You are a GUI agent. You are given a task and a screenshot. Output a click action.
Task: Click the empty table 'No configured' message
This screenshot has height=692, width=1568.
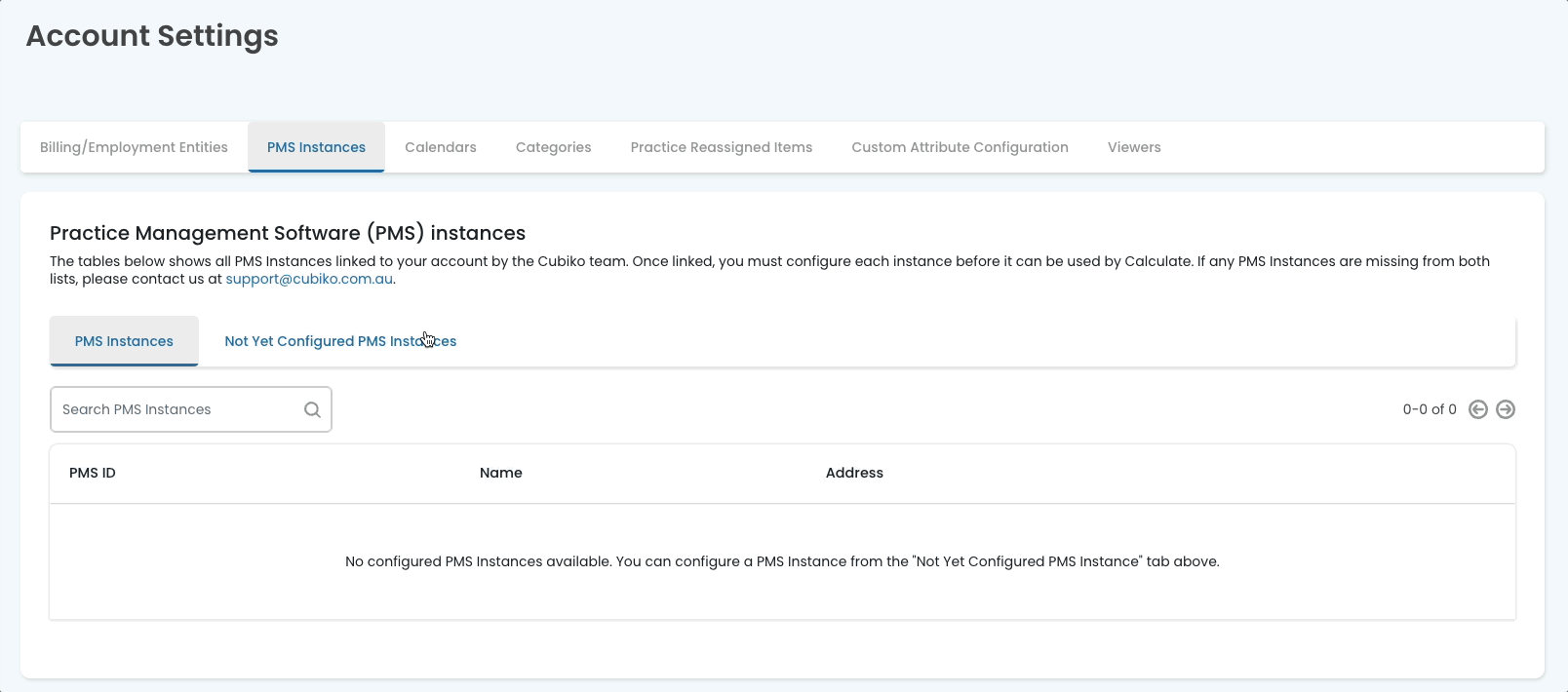pyautogui.click(x=782, y=561)
